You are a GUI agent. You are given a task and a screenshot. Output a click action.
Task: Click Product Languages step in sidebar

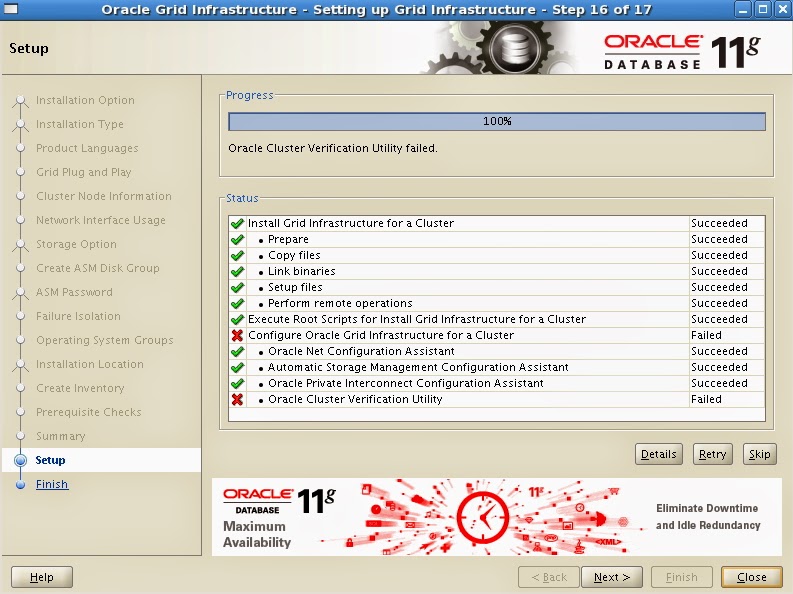87,148
